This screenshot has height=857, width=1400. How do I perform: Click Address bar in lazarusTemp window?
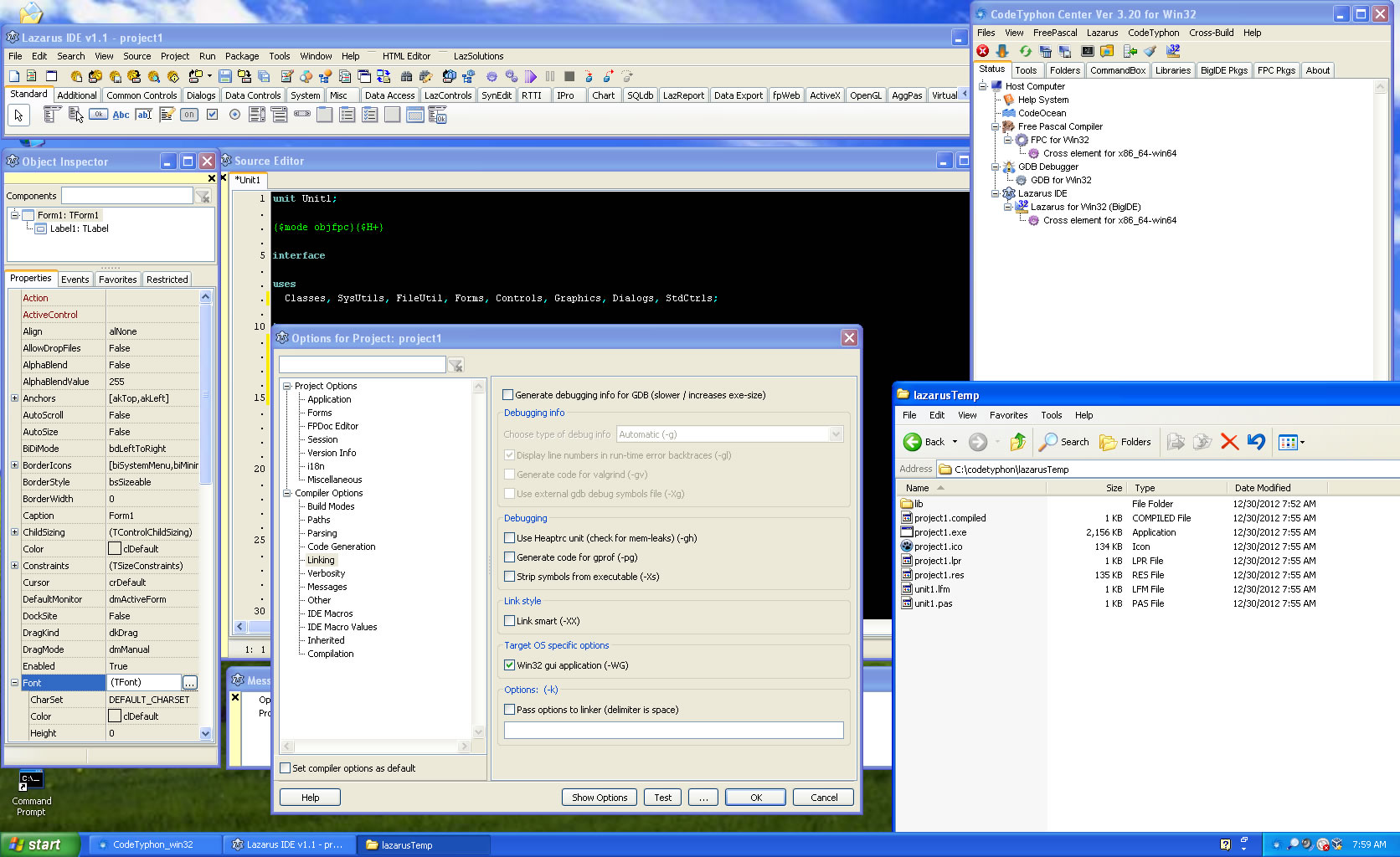1168,470
